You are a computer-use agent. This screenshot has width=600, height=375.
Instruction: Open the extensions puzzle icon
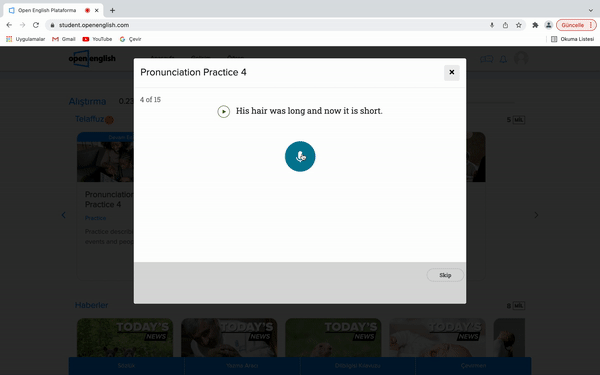coord(535,25)
